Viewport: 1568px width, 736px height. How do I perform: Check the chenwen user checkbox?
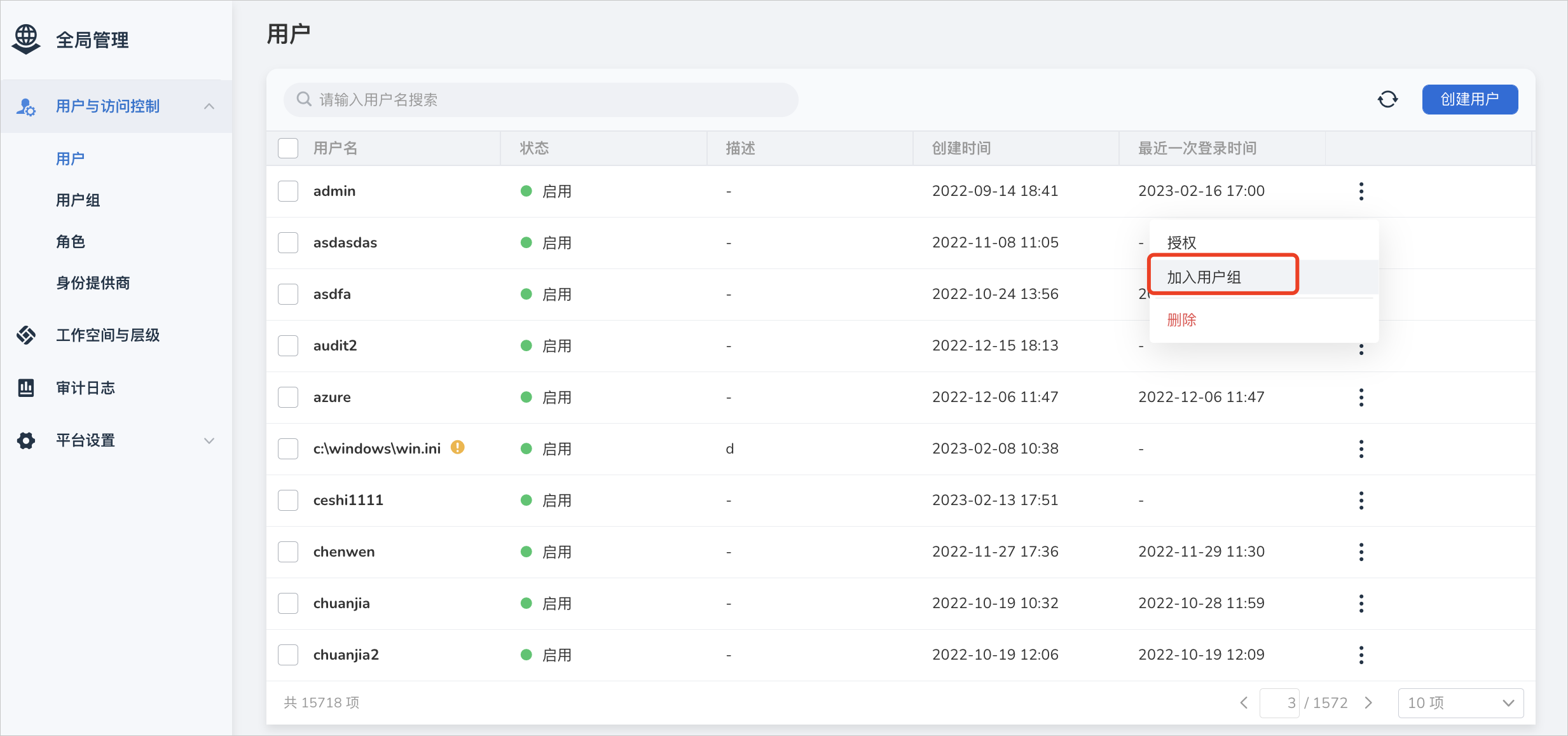(288, 552)
